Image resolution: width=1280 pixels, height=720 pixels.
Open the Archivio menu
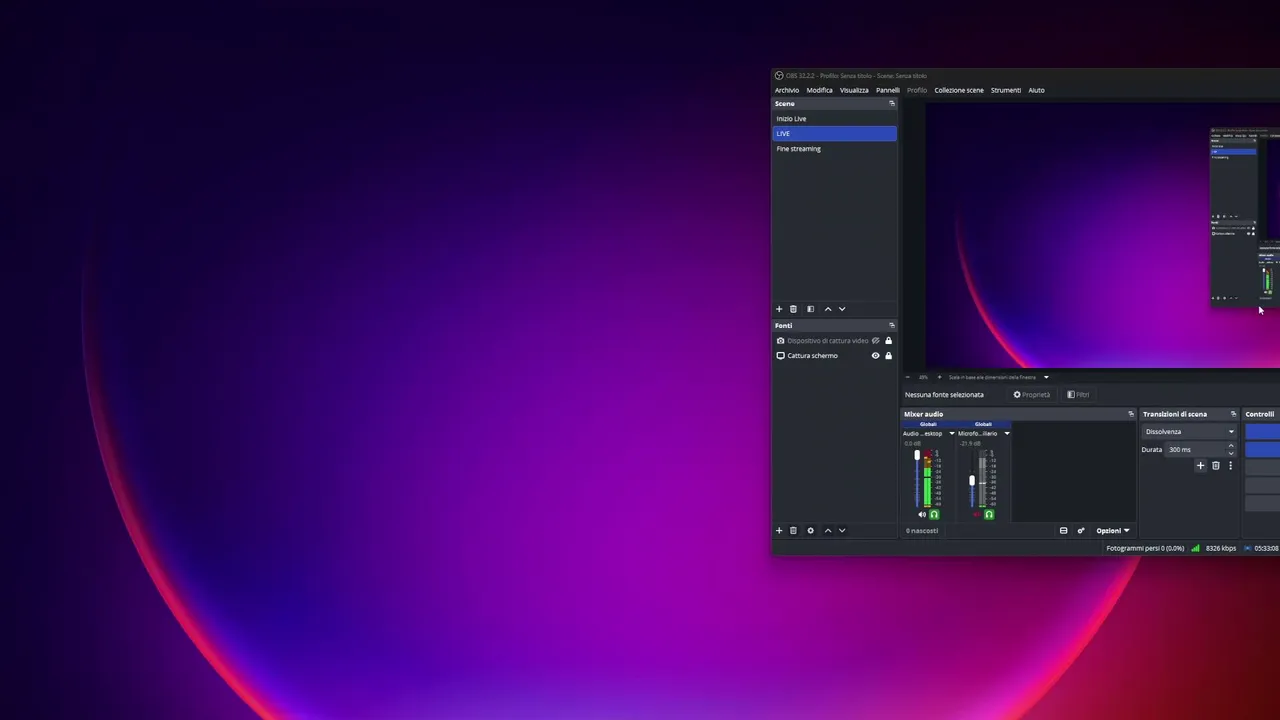click(x=787, y=90)
